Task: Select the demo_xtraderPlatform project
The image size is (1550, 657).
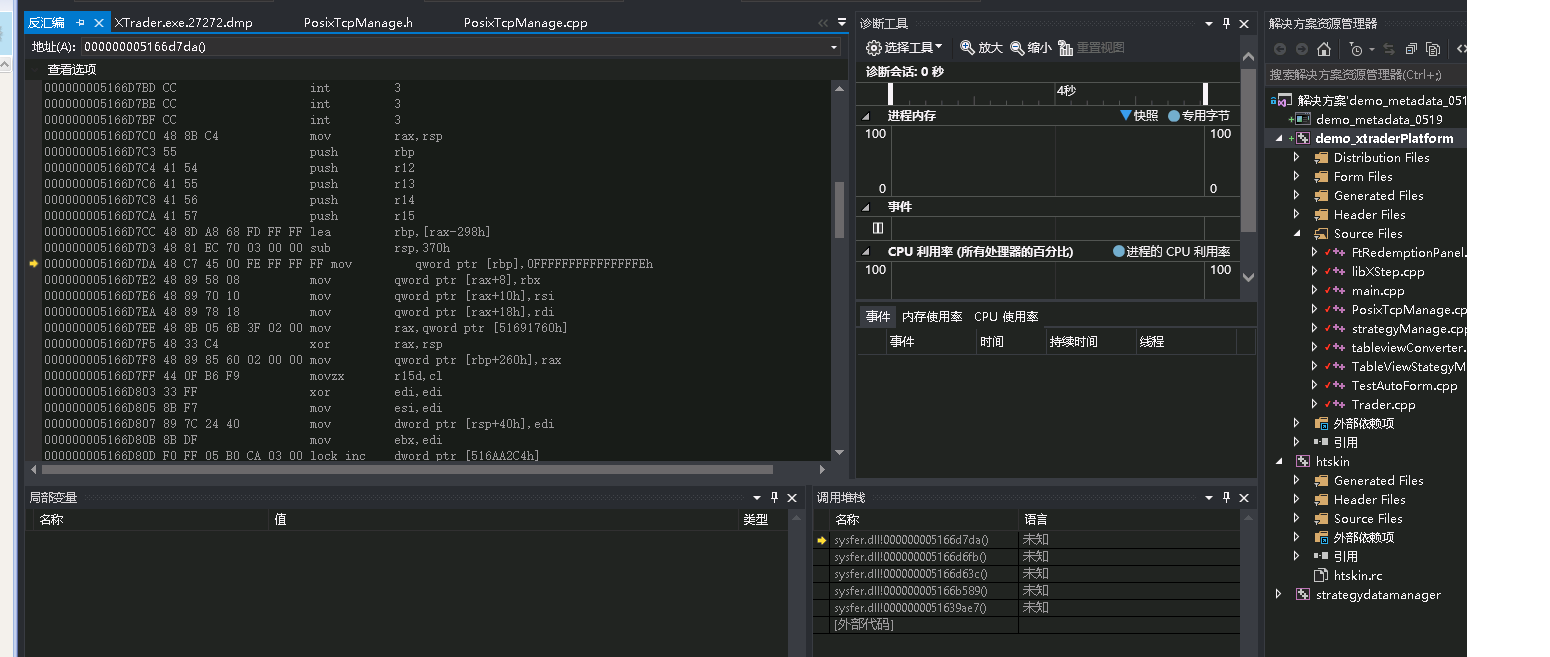Action: (x=1384, y=138)
